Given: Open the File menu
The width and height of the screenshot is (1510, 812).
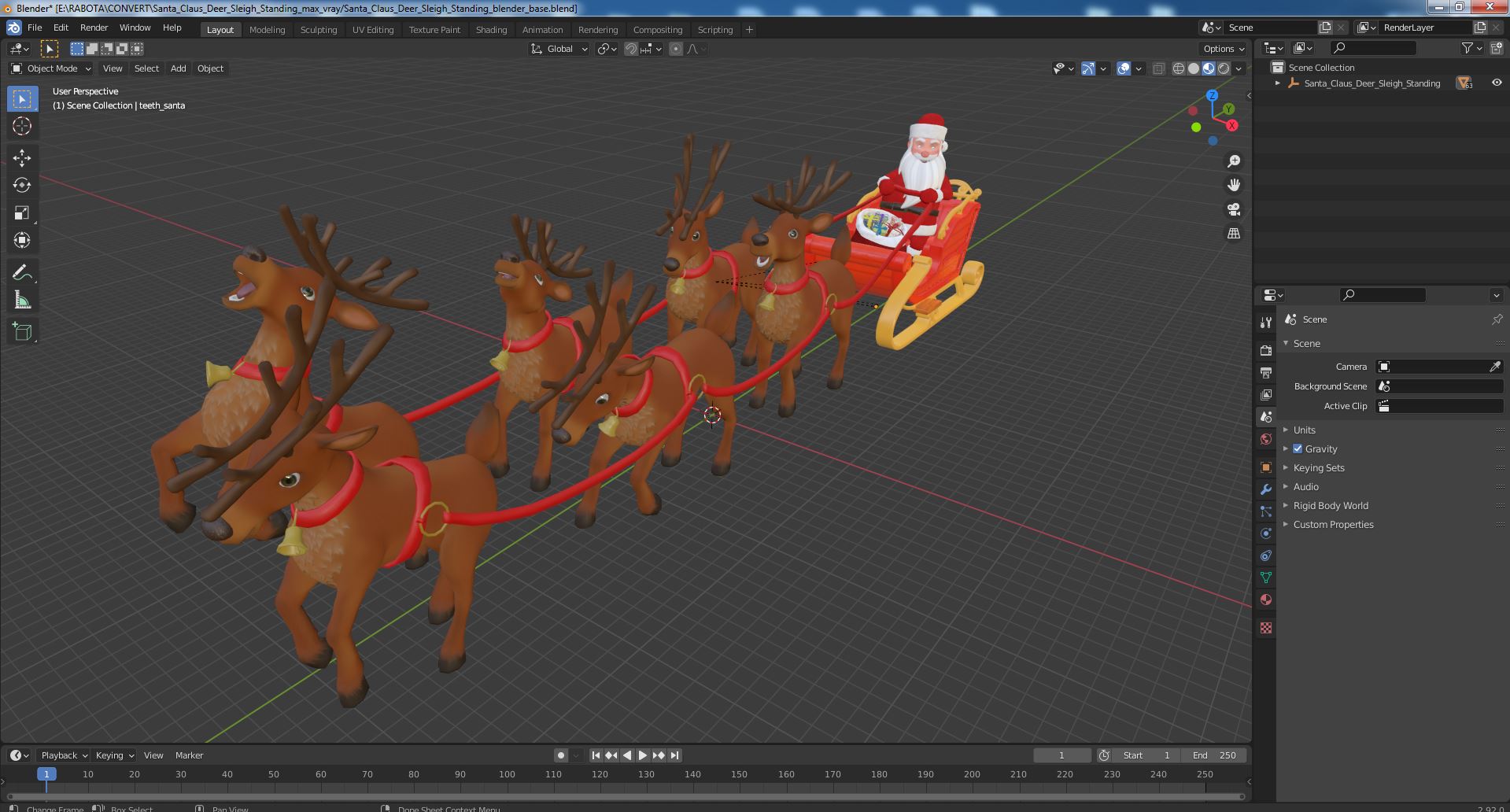Looking at the screenshot, I should pyautogui.click(x=35, y=28).
